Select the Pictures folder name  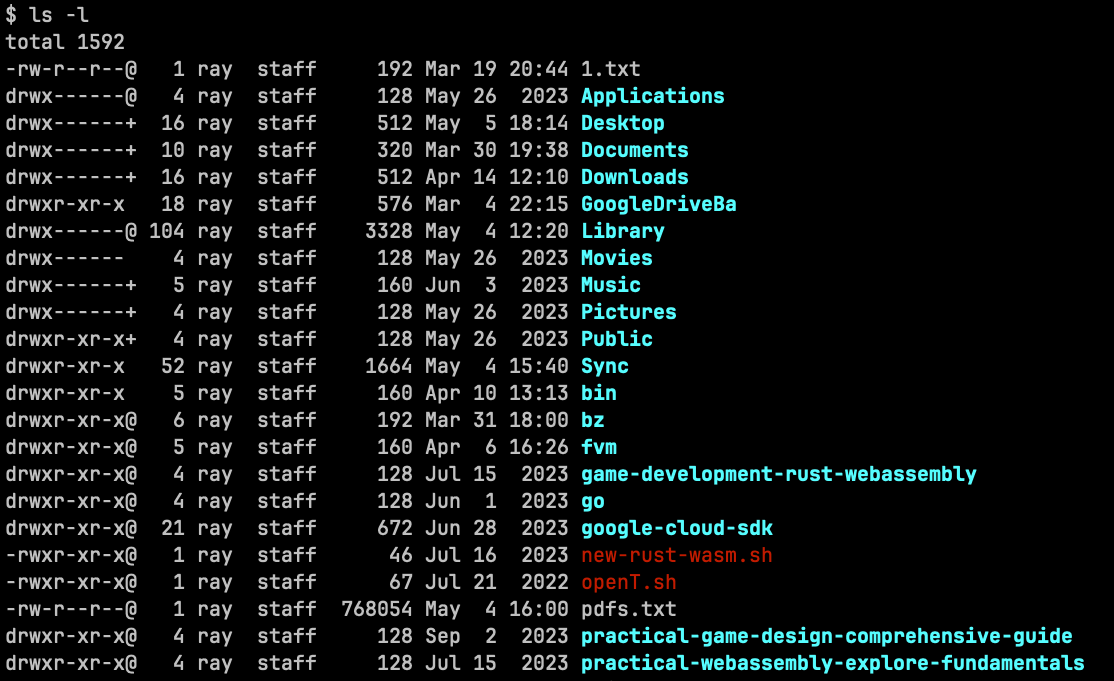click(628, 312)
